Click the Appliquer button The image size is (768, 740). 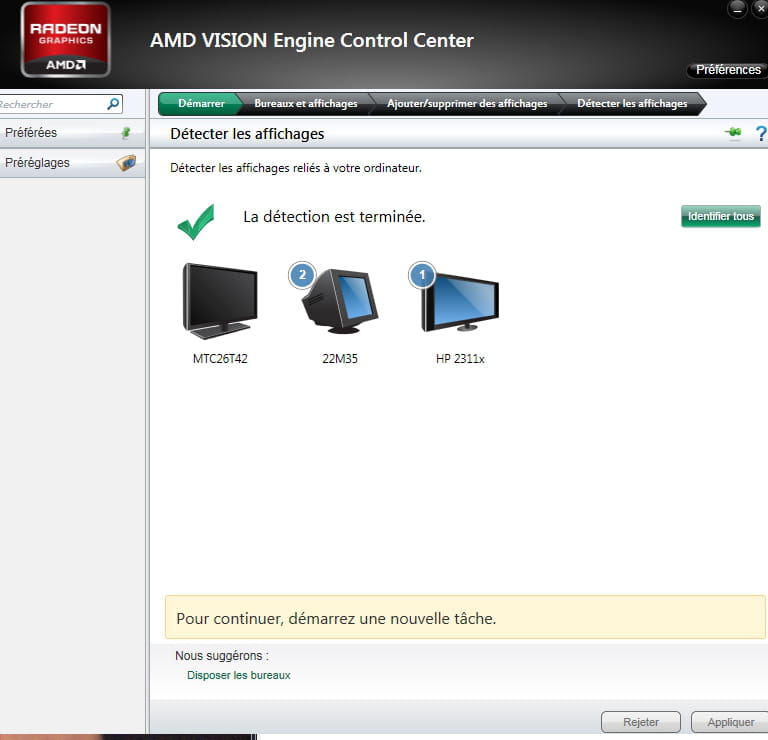pyautogui.click(x=730, y=722)
